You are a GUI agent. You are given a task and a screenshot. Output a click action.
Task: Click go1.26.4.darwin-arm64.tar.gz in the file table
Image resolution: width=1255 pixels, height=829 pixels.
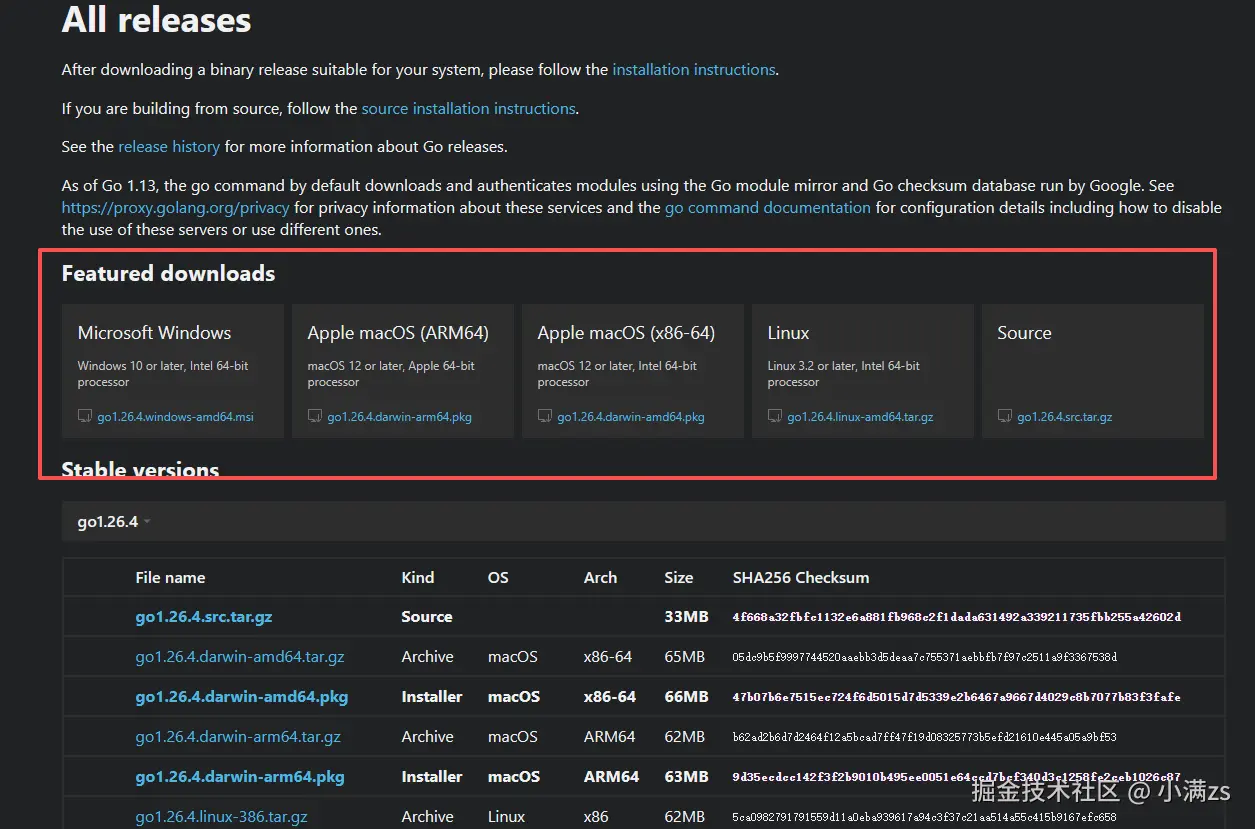238,737
